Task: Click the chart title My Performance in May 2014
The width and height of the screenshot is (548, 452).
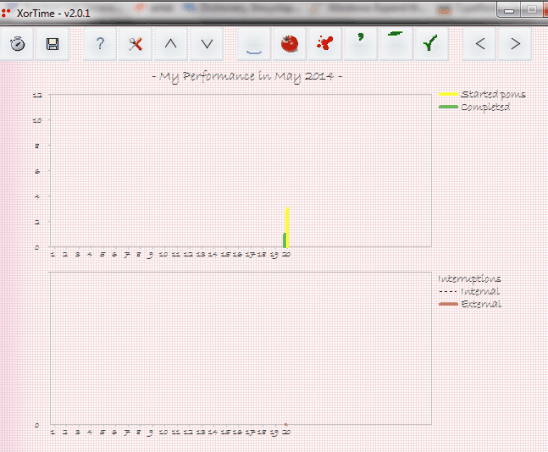Action: click(247, 77)
